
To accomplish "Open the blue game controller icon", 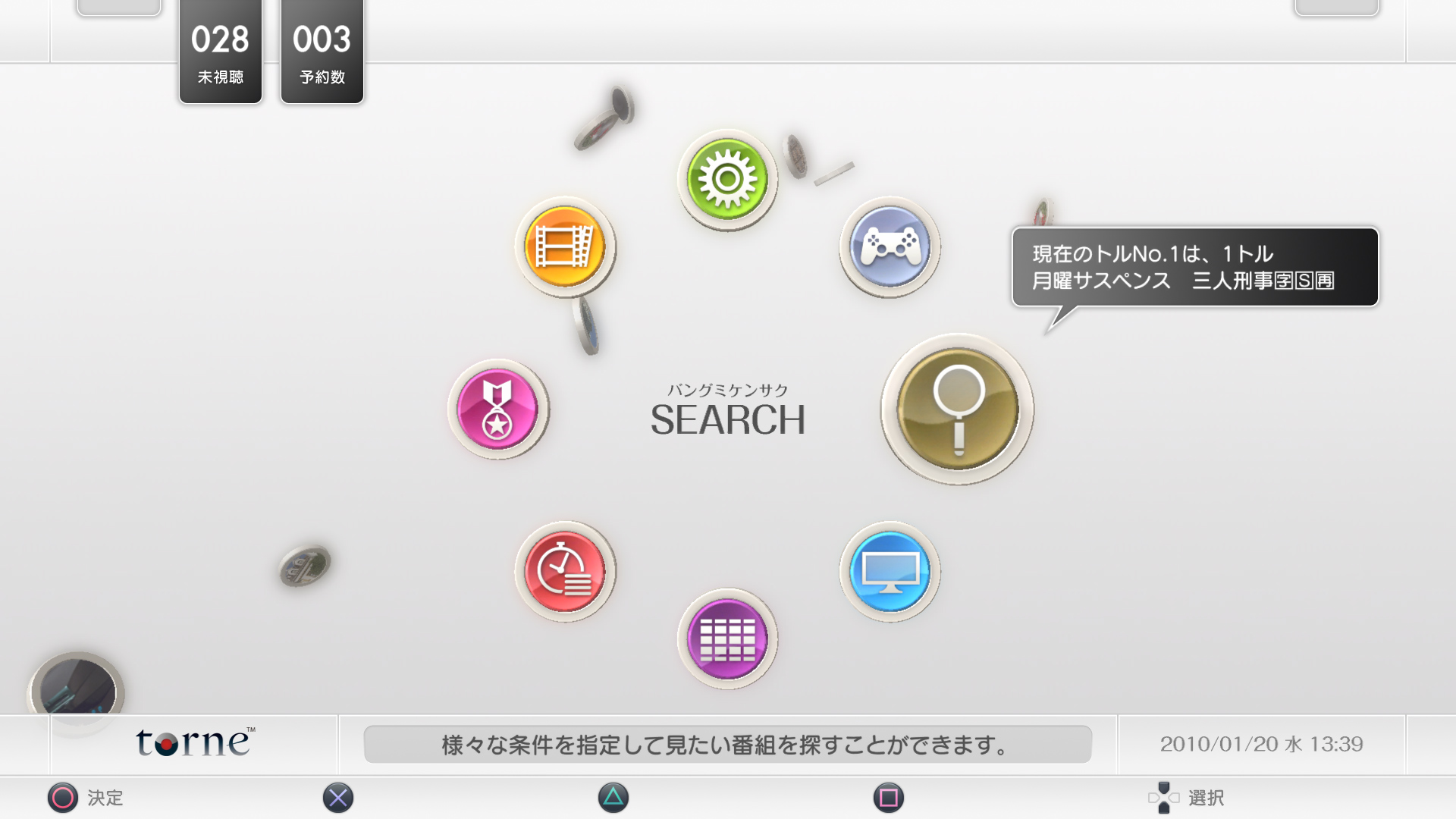I will [890, 247].
